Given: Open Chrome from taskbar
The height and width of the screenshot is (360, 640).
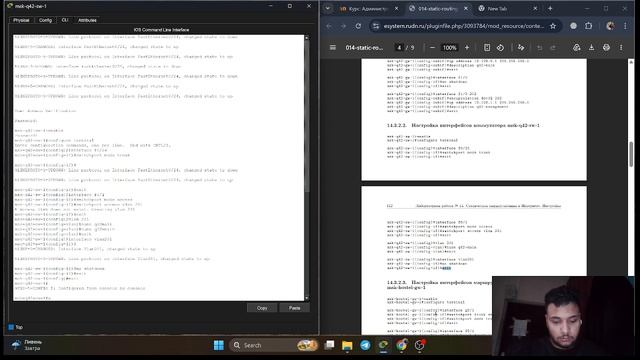Looking at the screenshot, I should (x=402, y=345).
